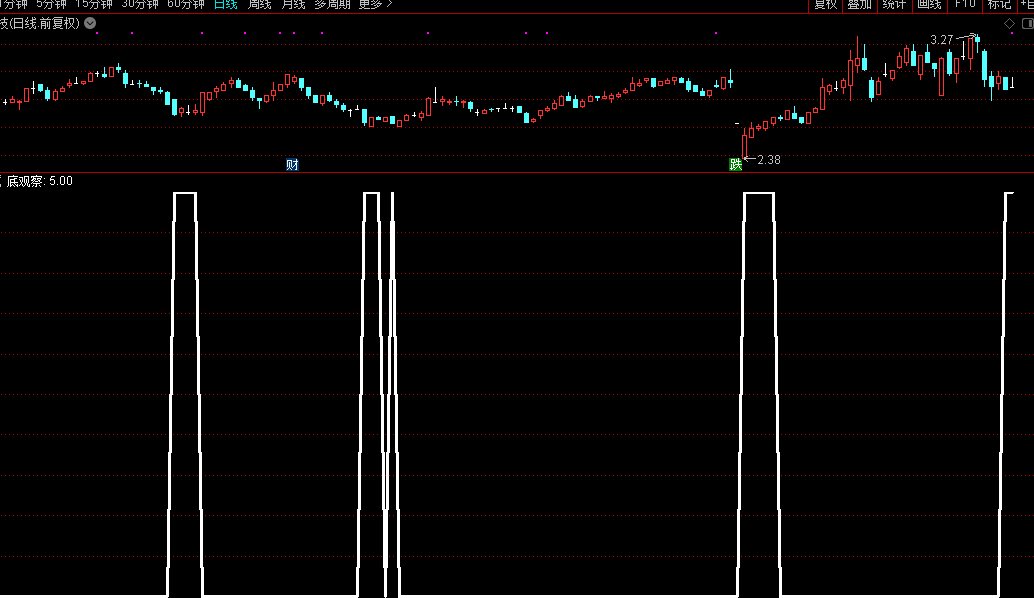This screenshot has width=1034, height=598.
Task: Open the 统计 statistics button
Action: pyautogui.click(x=894, y=4)
